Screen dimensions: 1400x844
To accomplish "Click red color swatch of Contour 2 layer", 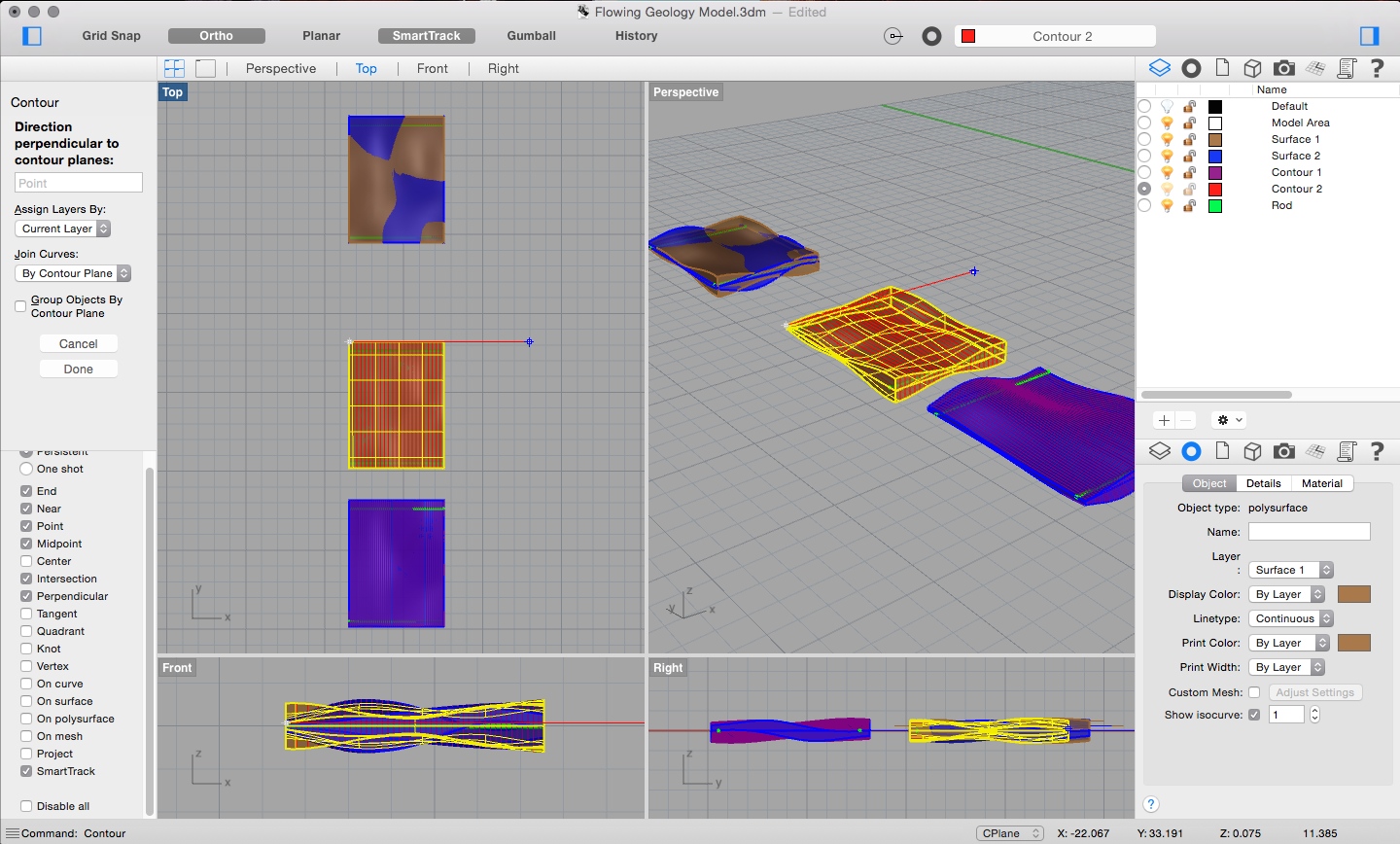I will [1215, 189].
